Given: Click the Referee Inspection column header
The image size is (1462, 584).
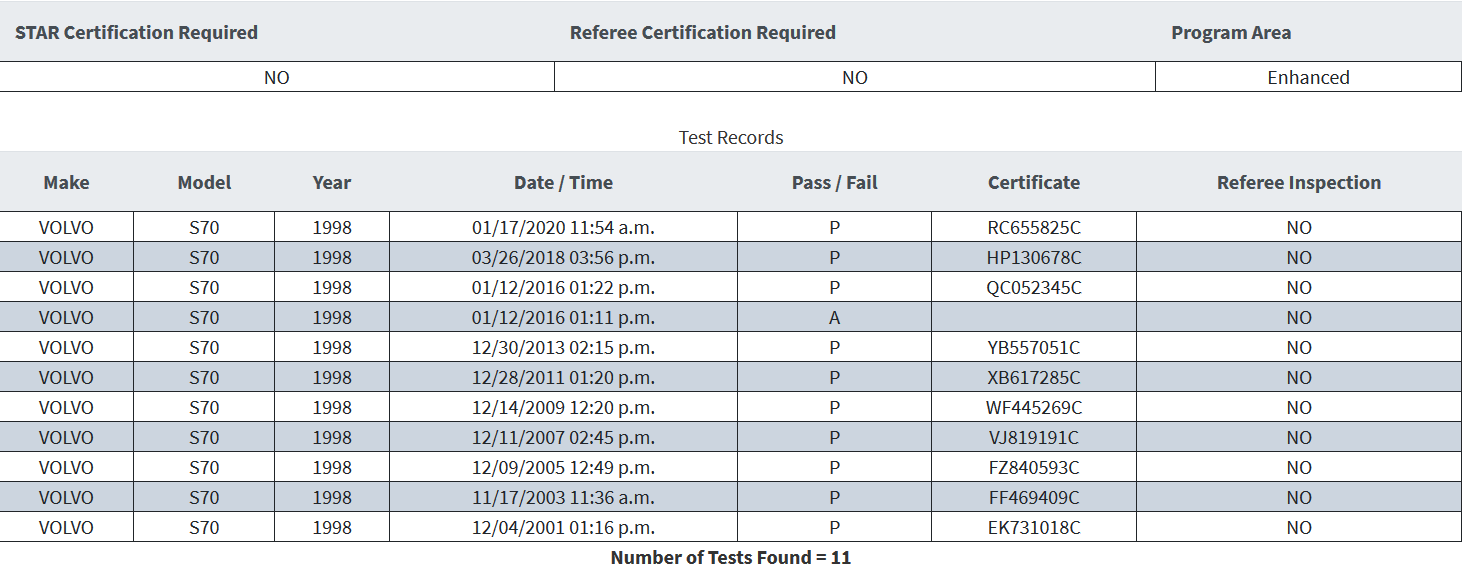Looking at the screenshot, I should 1298,182.
